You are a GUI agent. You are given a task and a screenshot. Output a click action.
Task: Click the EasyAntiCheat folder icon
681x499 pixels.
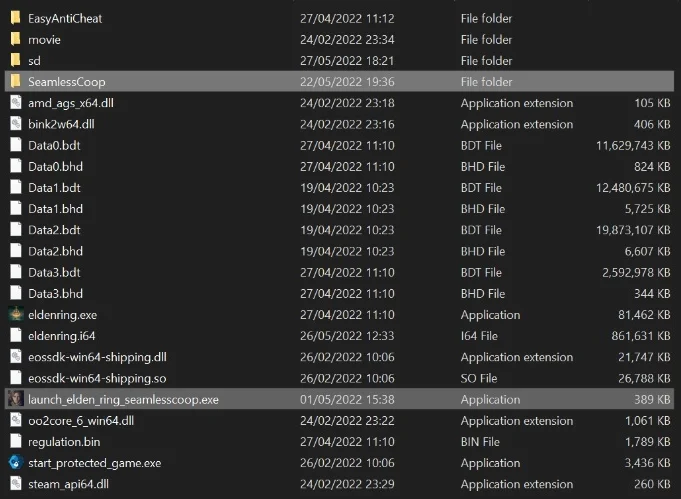click(15, 18)
